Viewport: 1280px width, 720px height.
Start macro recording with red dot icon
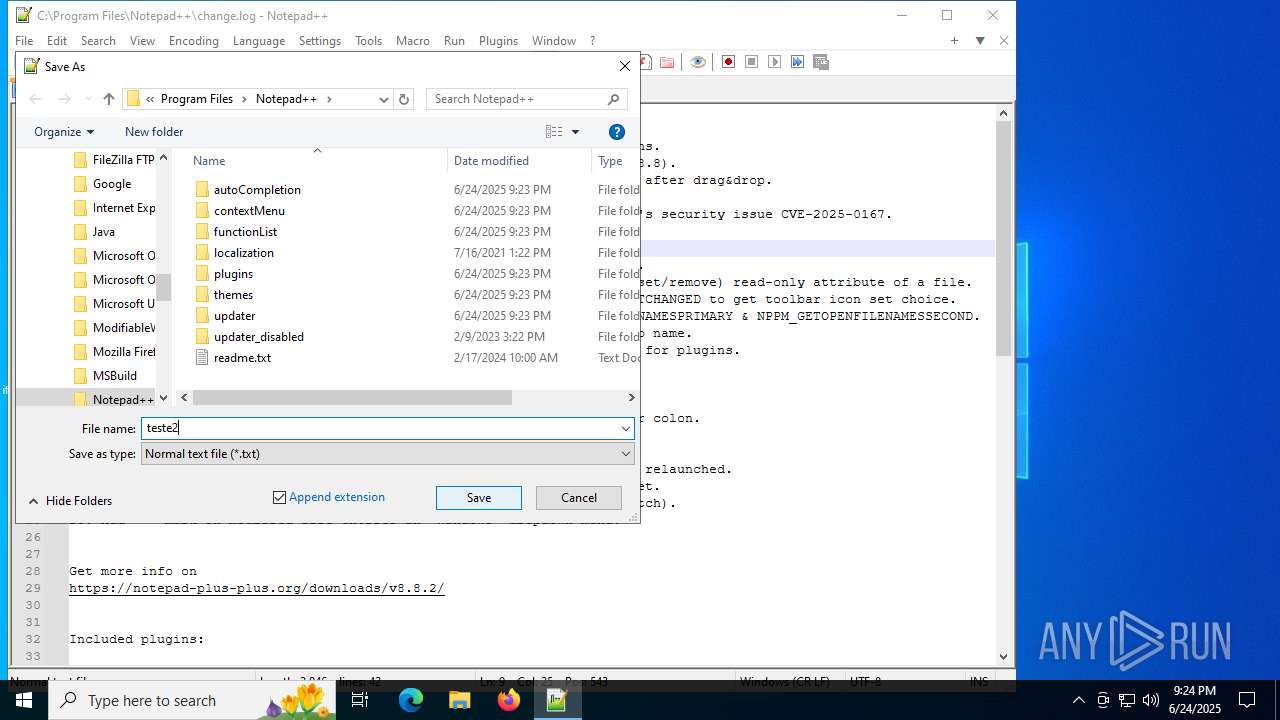(x=729, y=62)
